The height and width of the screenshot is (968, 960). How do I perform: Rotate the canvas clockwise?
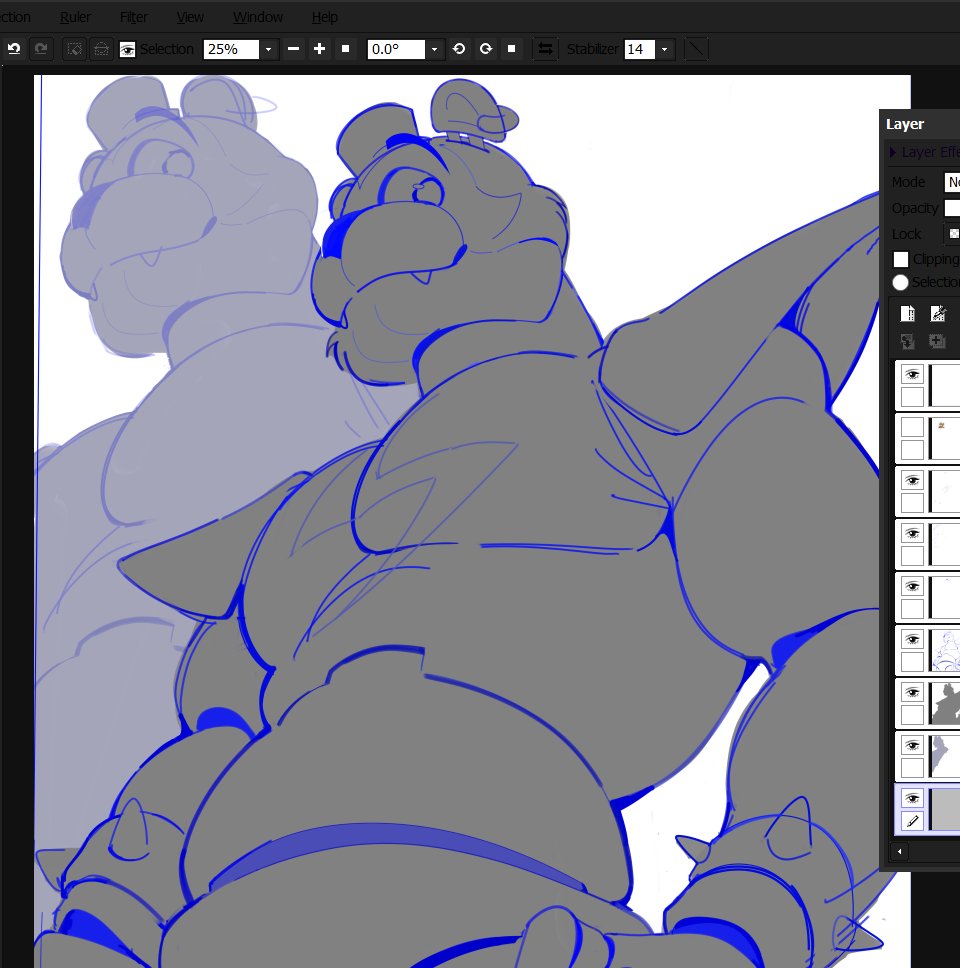tap(486, 49)
